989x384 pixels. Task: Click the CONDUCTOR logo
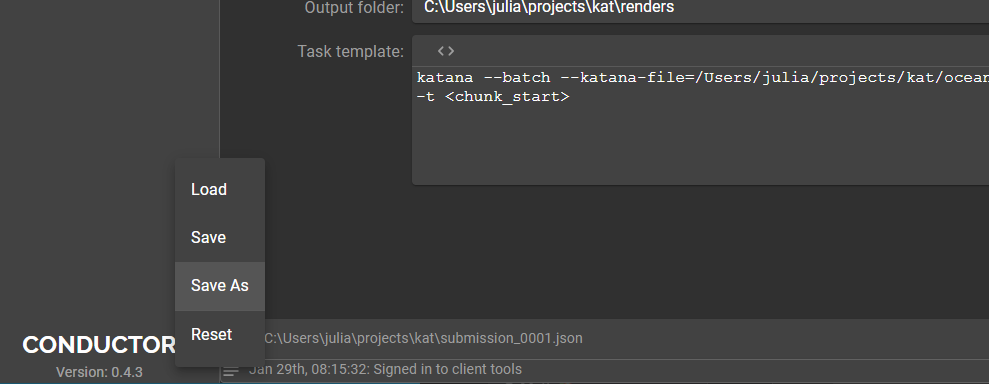[99, 344]
